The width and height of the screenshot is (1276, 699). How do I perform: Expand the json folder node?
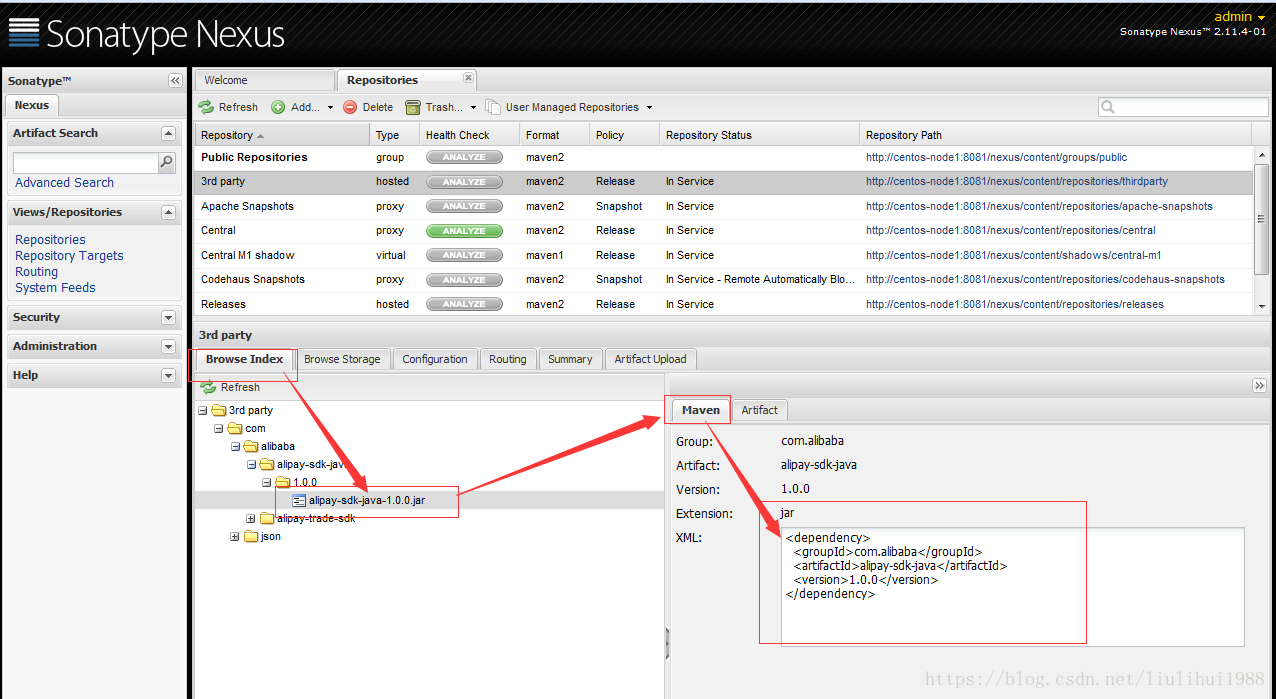click(x=235, y=536)
